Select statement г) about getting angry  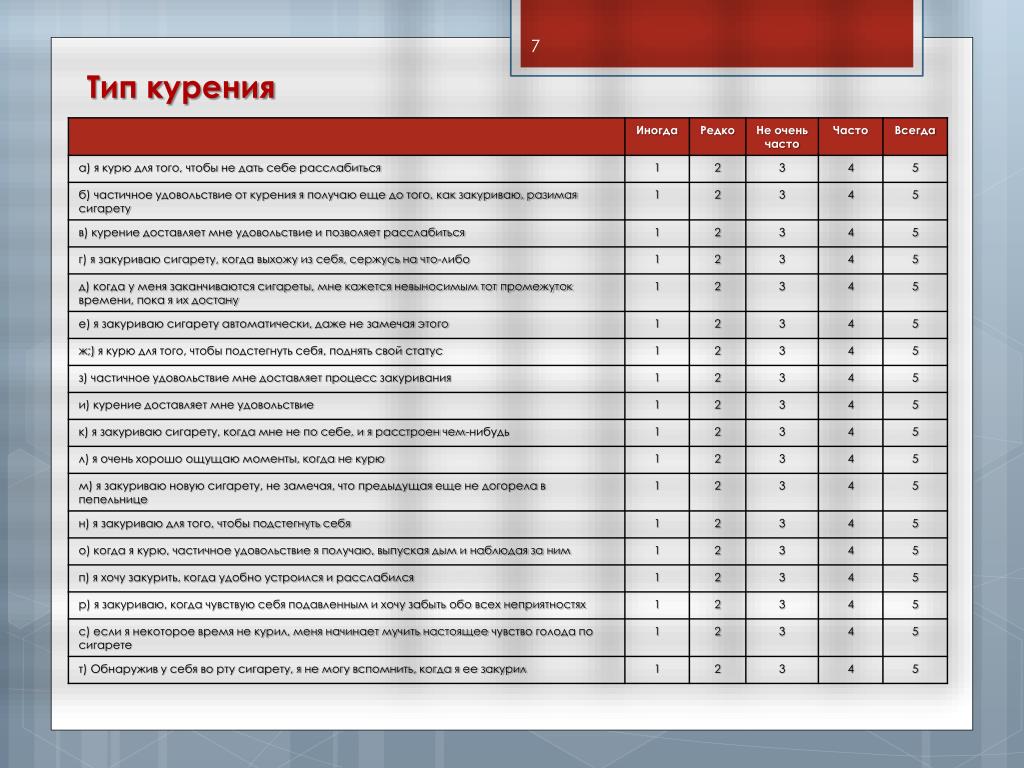point(274,259)
